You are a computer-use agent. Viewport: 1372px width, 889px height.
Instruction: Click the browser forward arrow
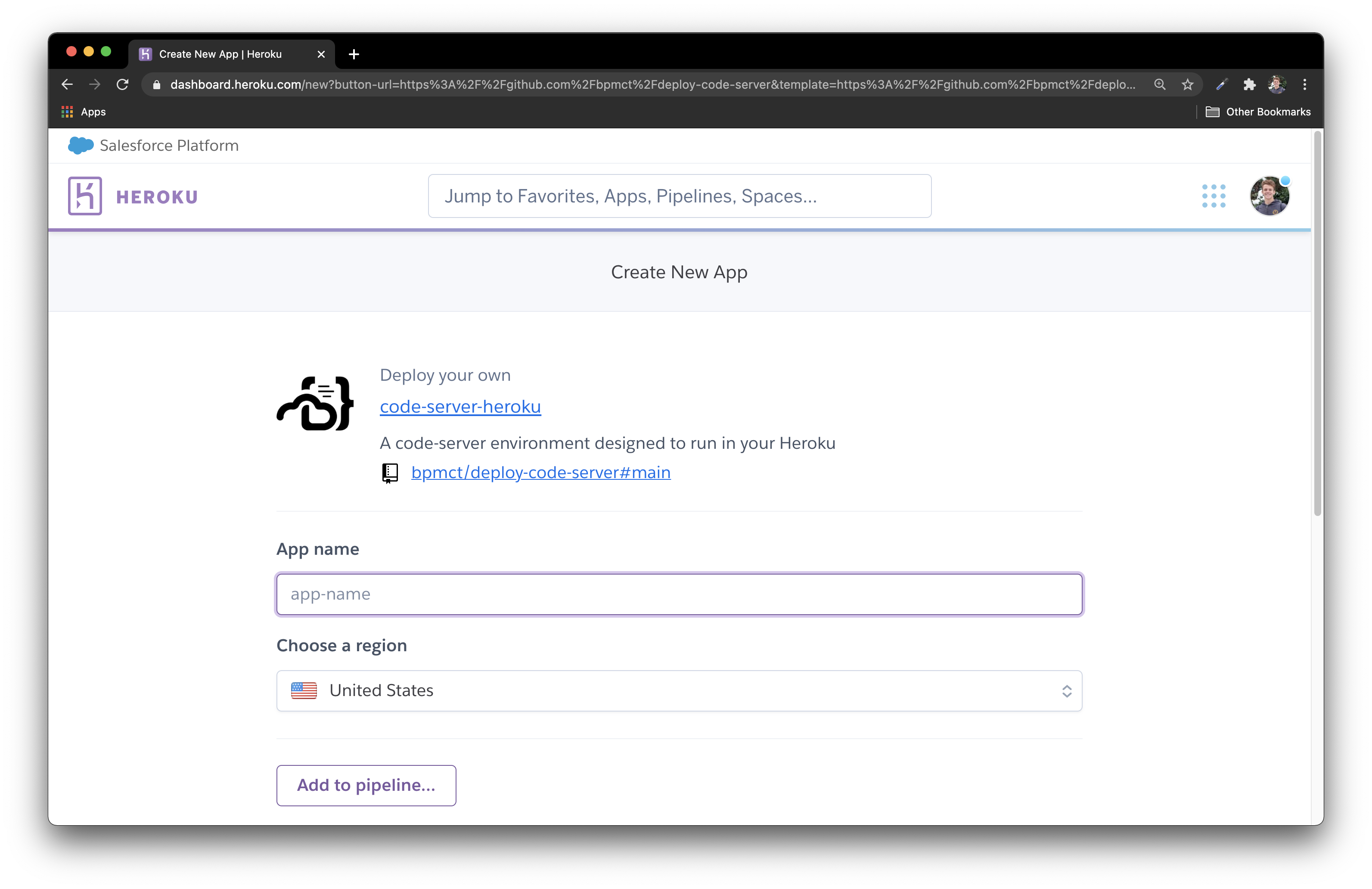[95, 85]
